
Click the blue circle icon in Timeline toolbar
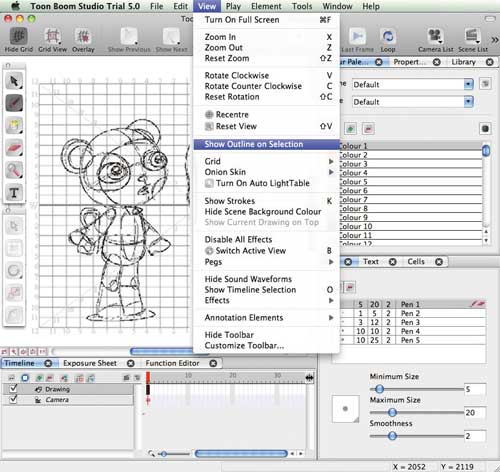(x=25, y=378)
